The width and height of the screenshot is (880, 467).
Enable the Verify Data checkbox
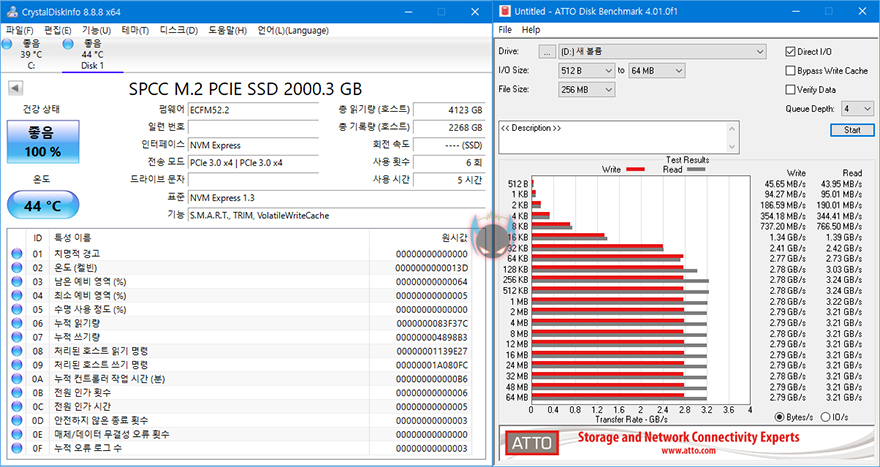(x=790, y=90)
